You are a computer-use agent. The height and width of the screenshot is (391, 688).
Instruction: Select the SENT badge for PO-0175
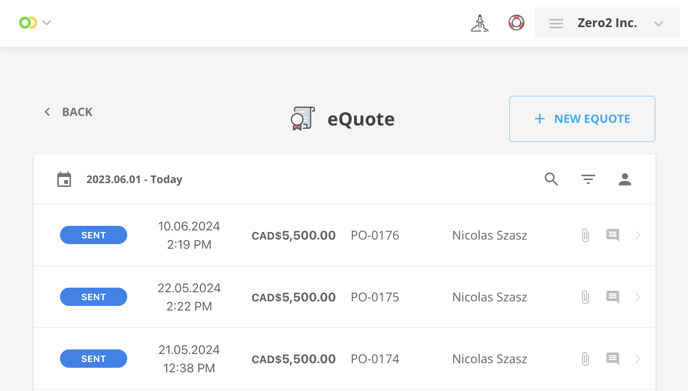pyautogui.click(x=93, y=297)
